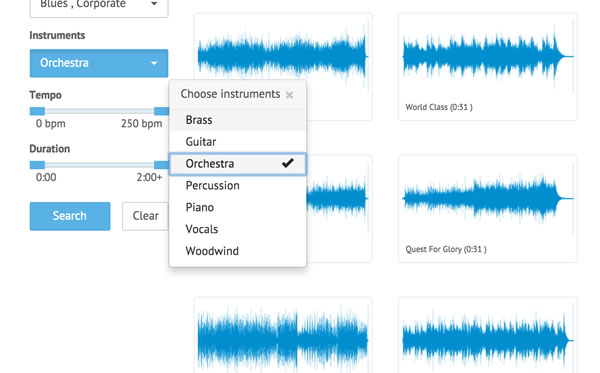Click the World Class (0:31) title

[439, 108]
